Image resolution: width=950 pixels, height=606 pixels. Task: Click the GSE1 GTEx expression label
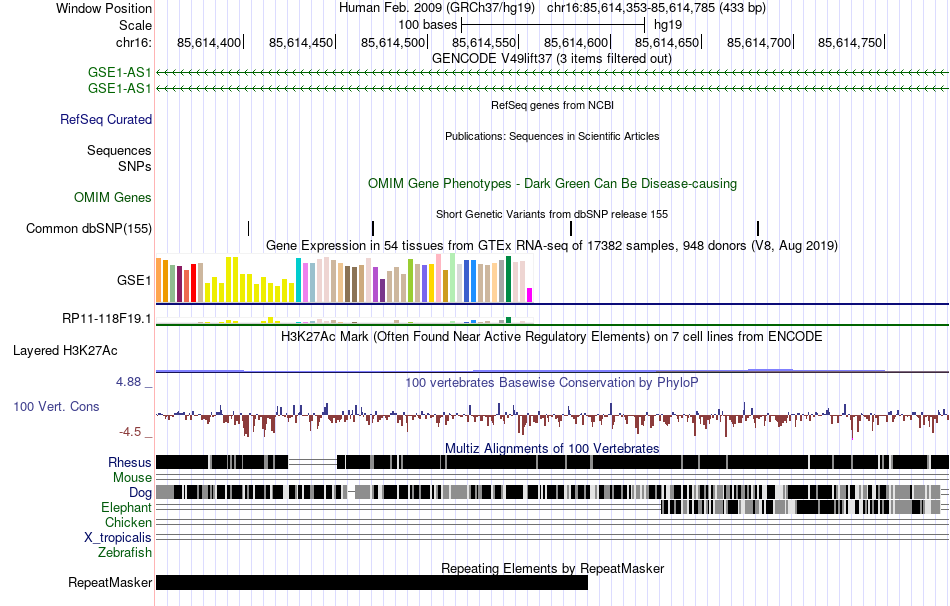pos(134,280)
